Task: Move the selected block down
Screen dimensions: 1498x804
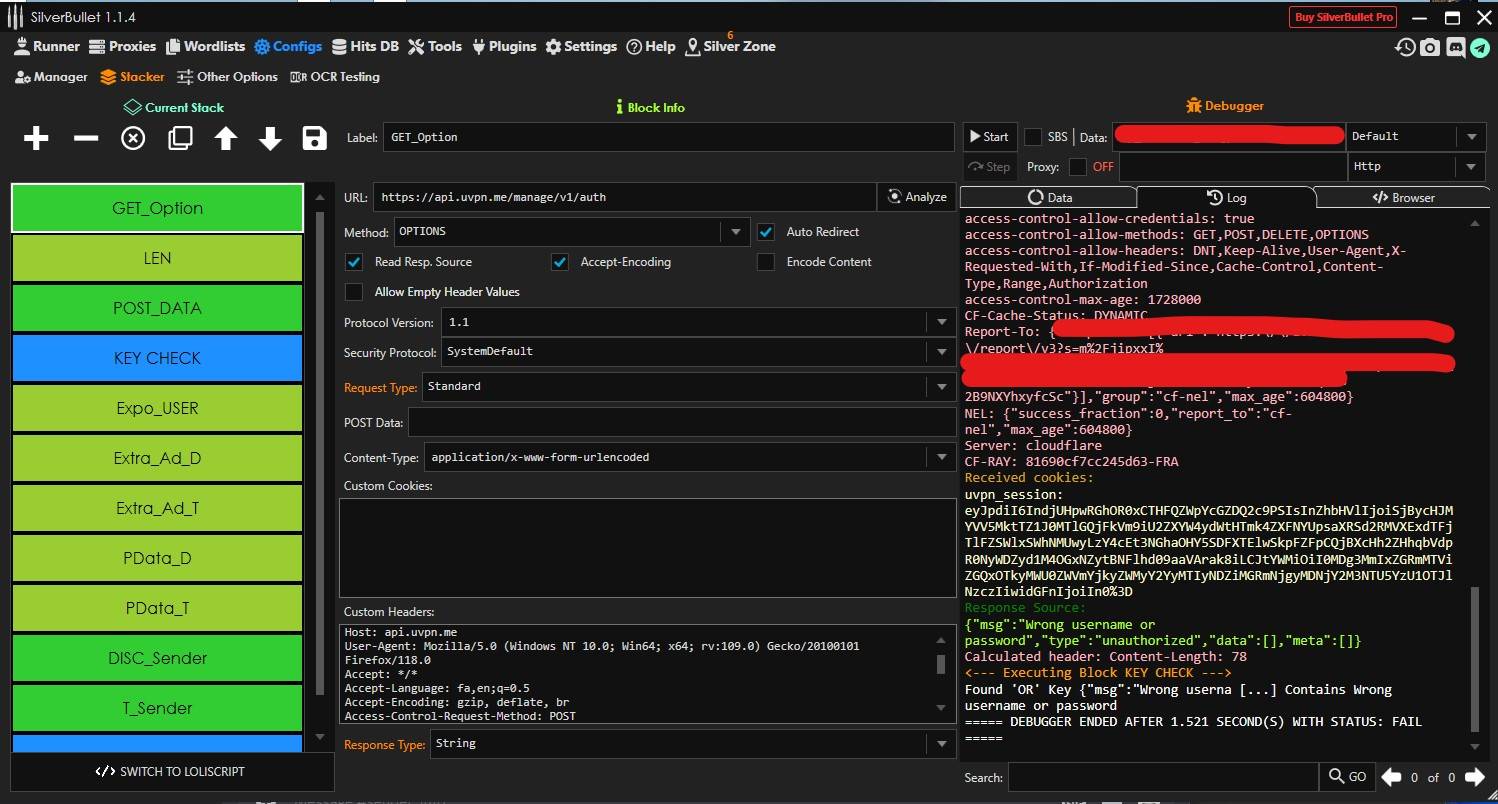Action: [x=270, y=138]
